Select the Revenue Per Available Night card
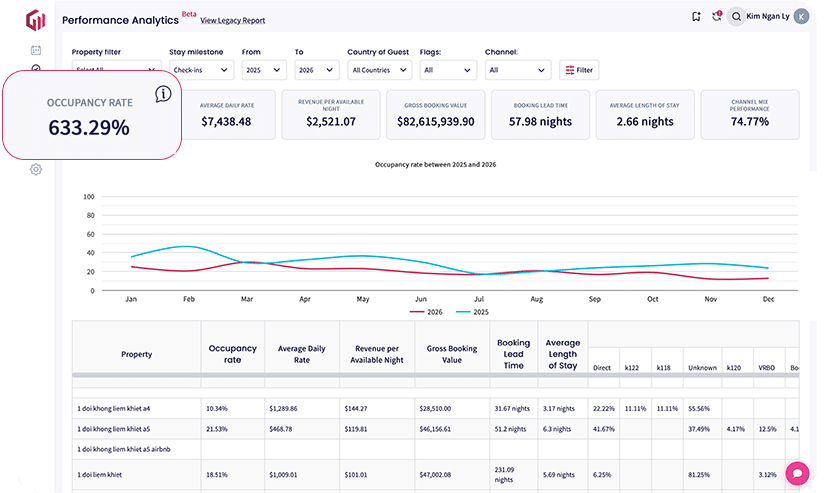833x493 pixels. [331, 115]
